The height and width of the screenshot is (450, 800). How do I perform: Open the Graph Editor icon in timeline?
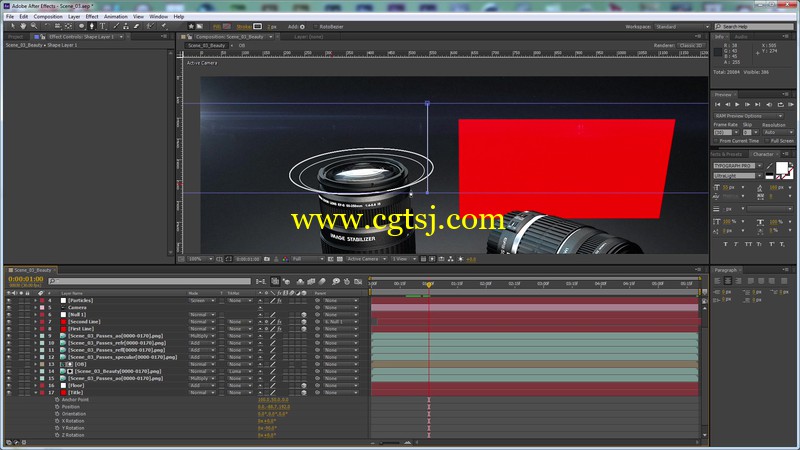tap(358, 282)
